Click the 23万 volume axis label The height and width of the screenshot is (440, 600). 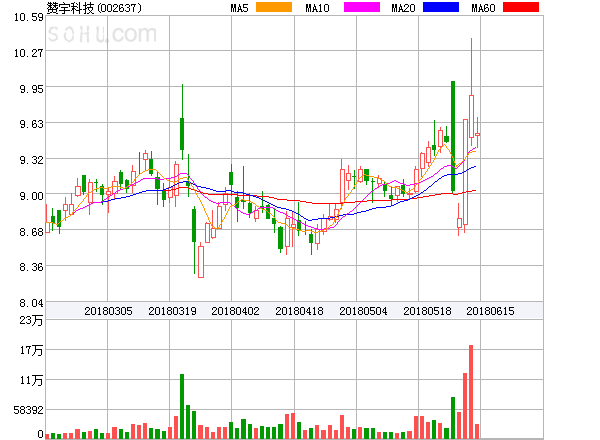[31, 320]
